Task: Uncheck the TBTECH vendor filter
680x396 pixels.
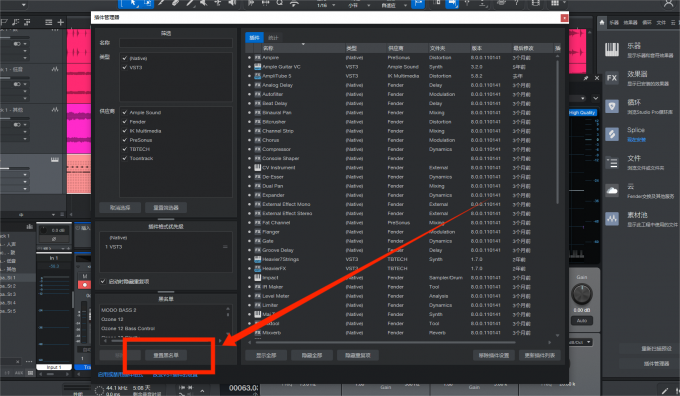Action: [x=125, y=149]
